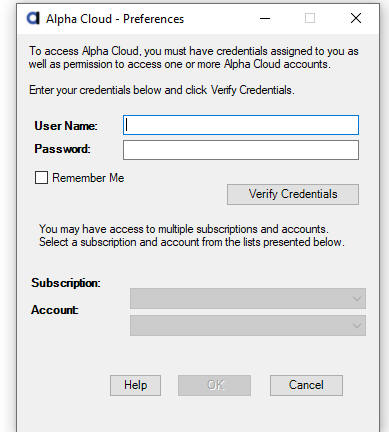
Task: Click the Subscription dropdown chevron arrow
Action: pos(357,299)
